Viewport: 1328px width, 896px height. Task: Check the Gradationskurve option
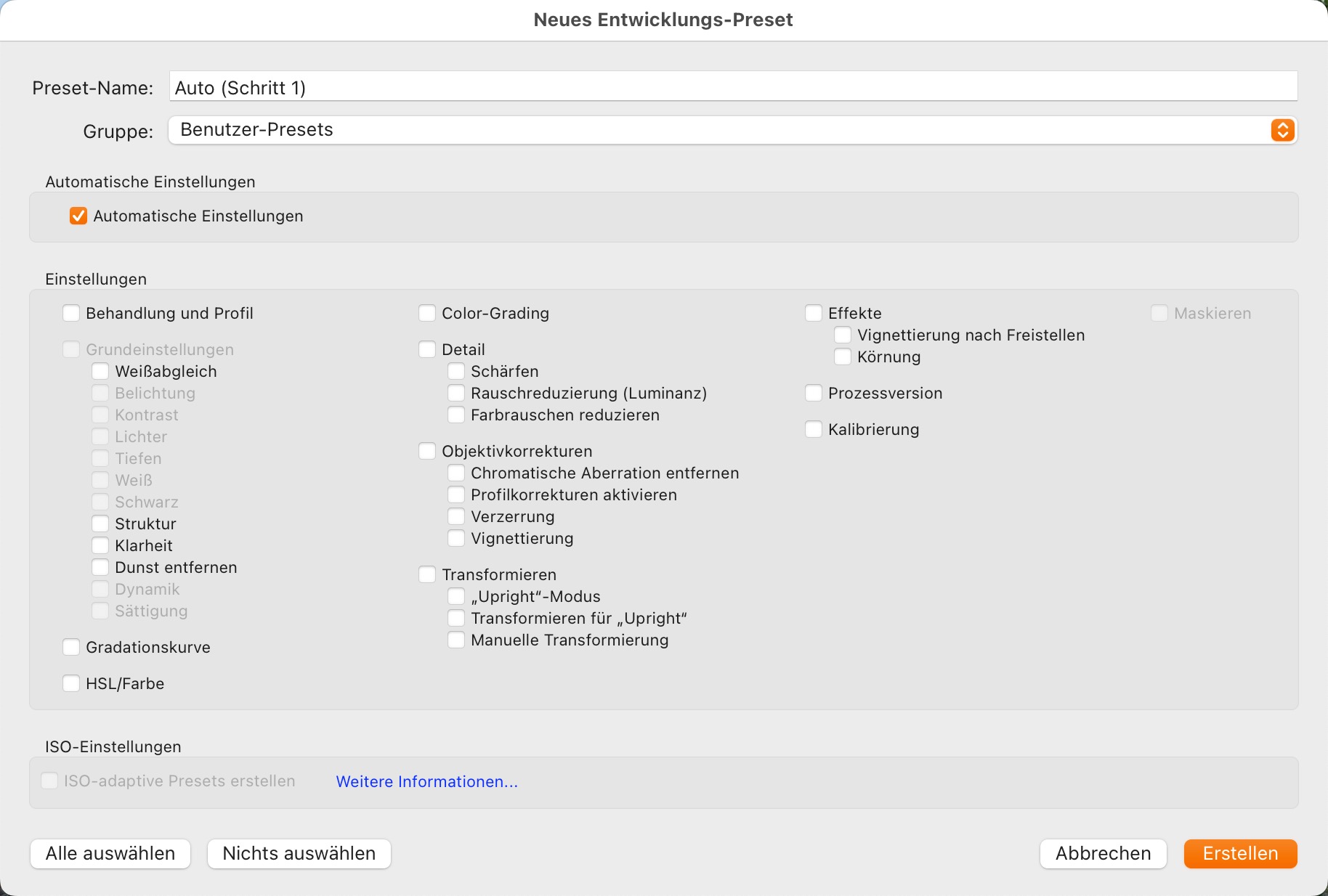coord(71,648)
